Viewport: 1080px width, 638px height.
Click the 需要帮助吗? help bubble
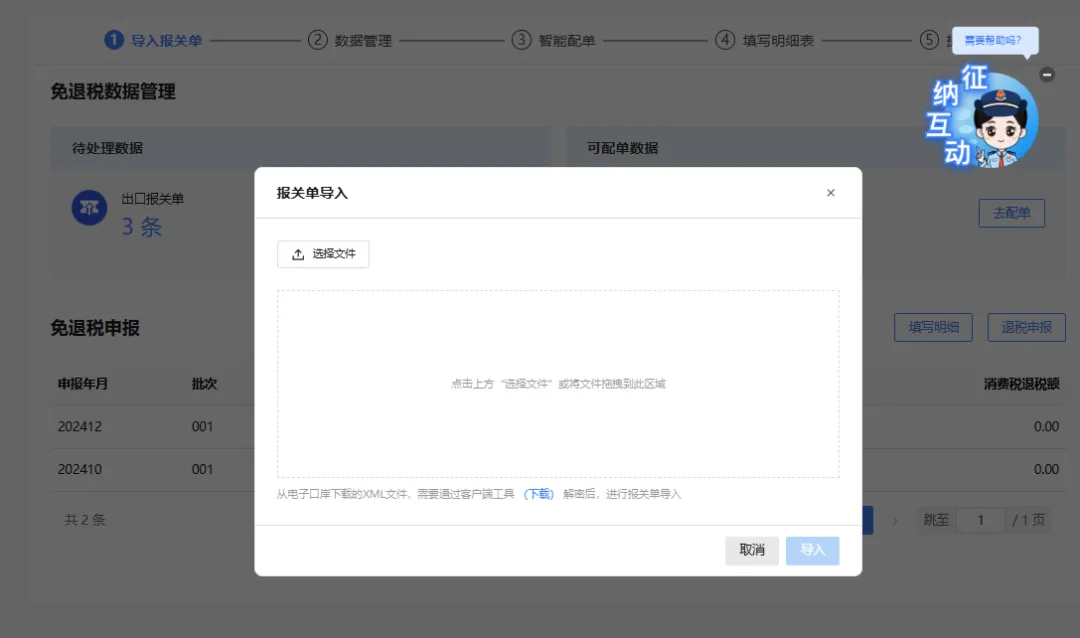coord(994,41)
